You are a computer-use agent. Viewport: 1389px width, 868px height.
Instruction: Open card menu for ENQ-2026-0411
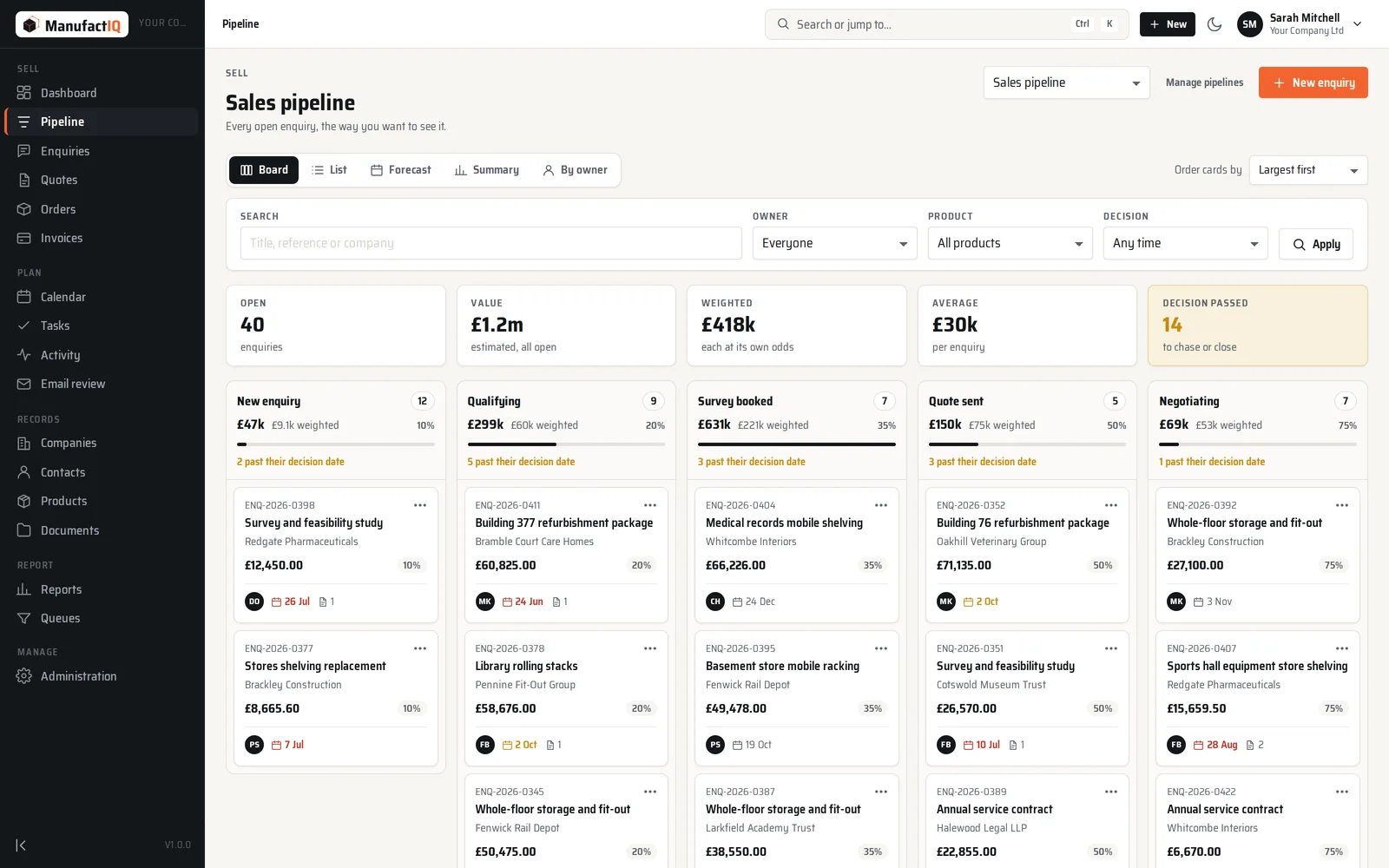pos(650,505)
